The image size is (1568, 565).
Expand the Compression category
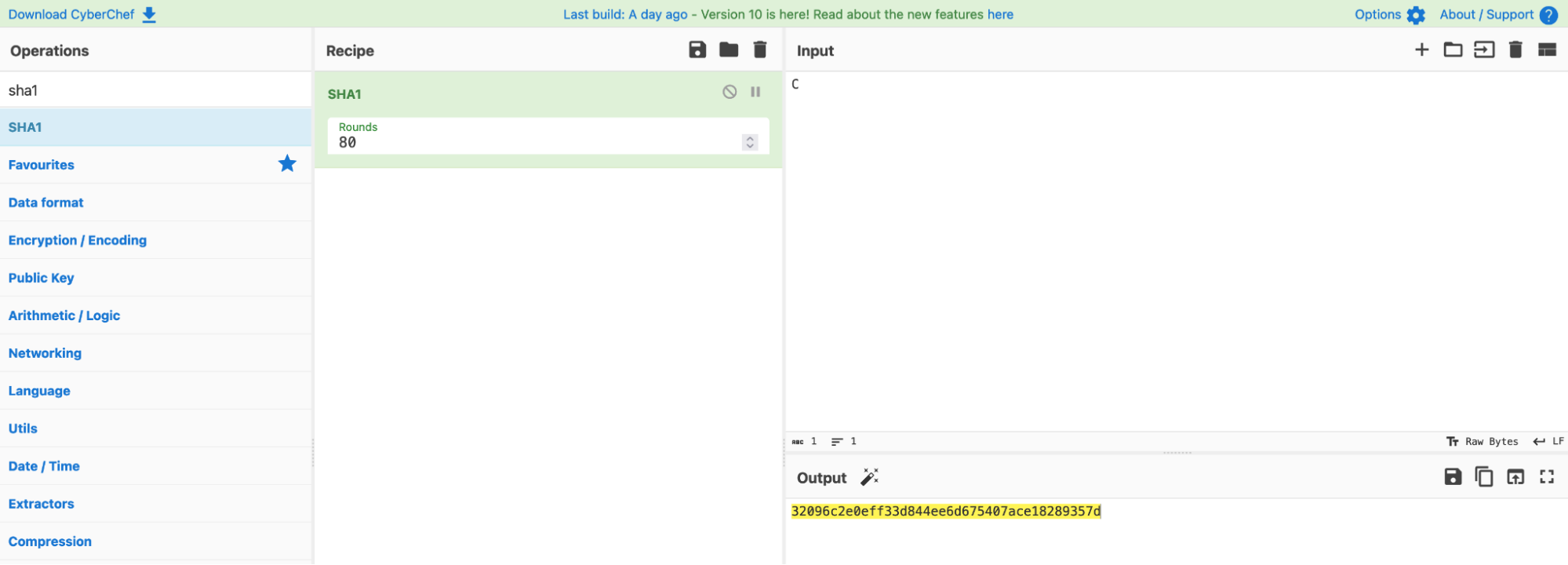point(155,541)
